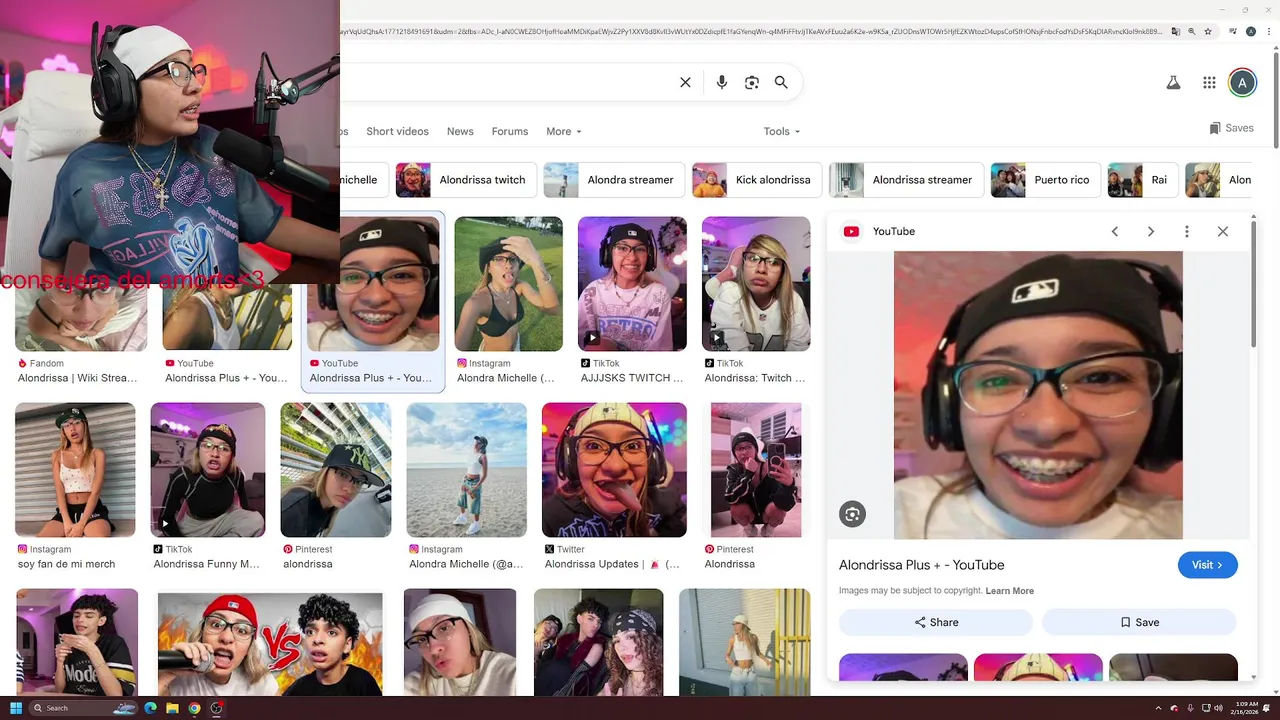Open the Google account avatar menu
The width and height of the screenshot is (1280, 720).
pyautogui.click(x=1242, y=83)
